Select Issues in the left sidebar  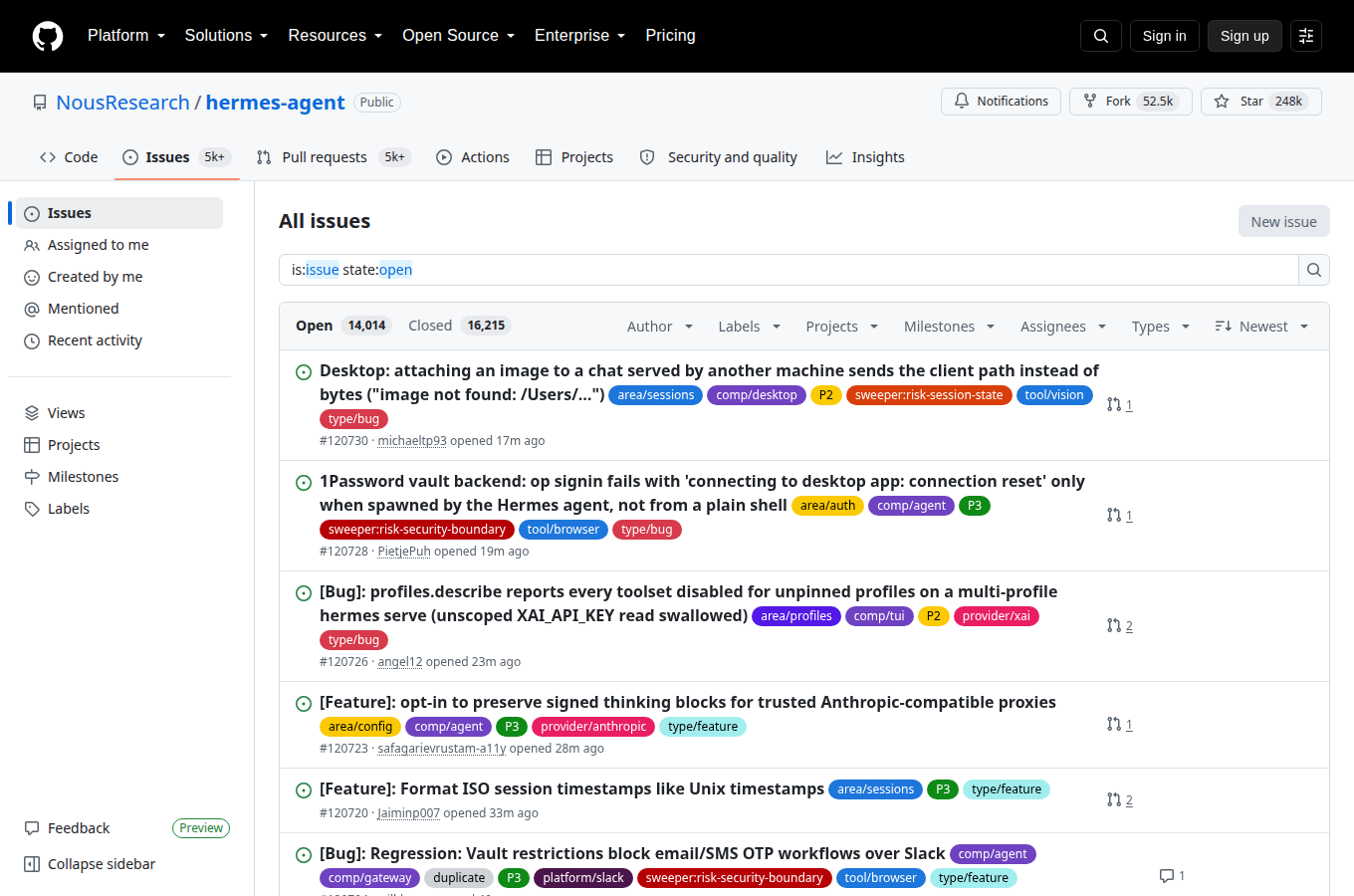pos(119,213)
